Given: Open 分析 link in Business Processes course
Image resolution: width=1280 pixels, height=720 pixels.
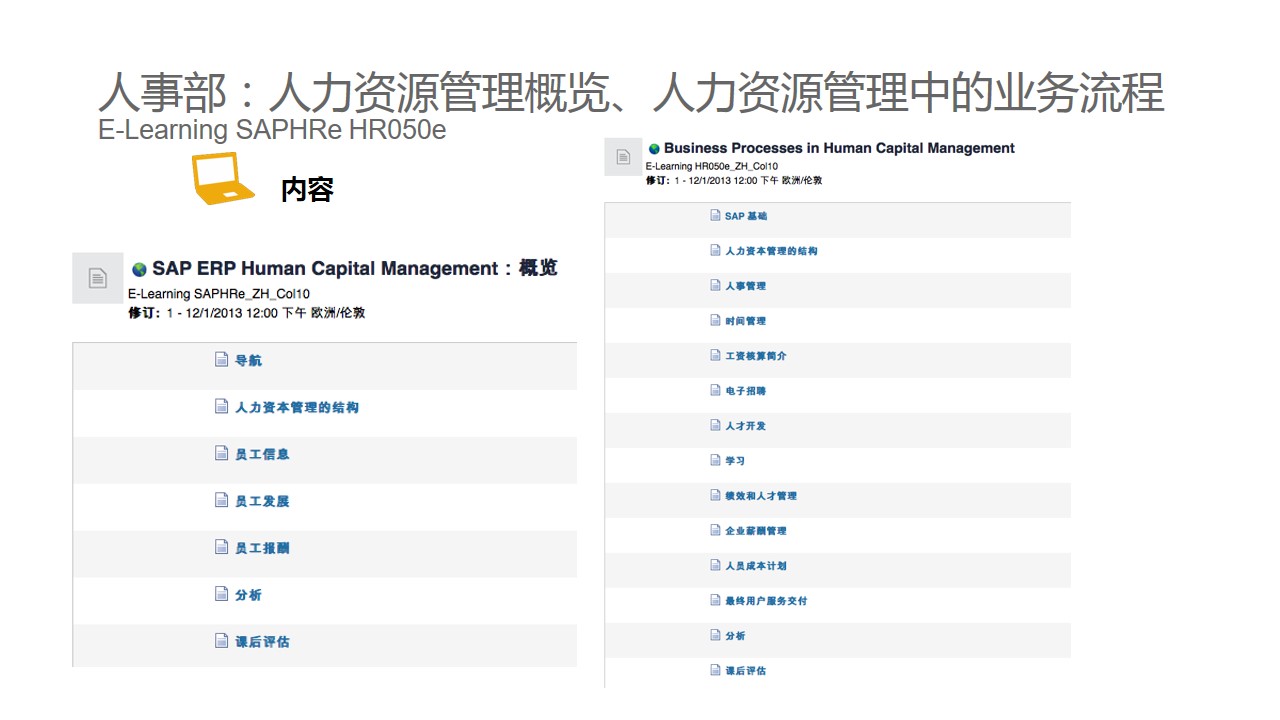Looking at the screenshot, I should coord(735,636).
